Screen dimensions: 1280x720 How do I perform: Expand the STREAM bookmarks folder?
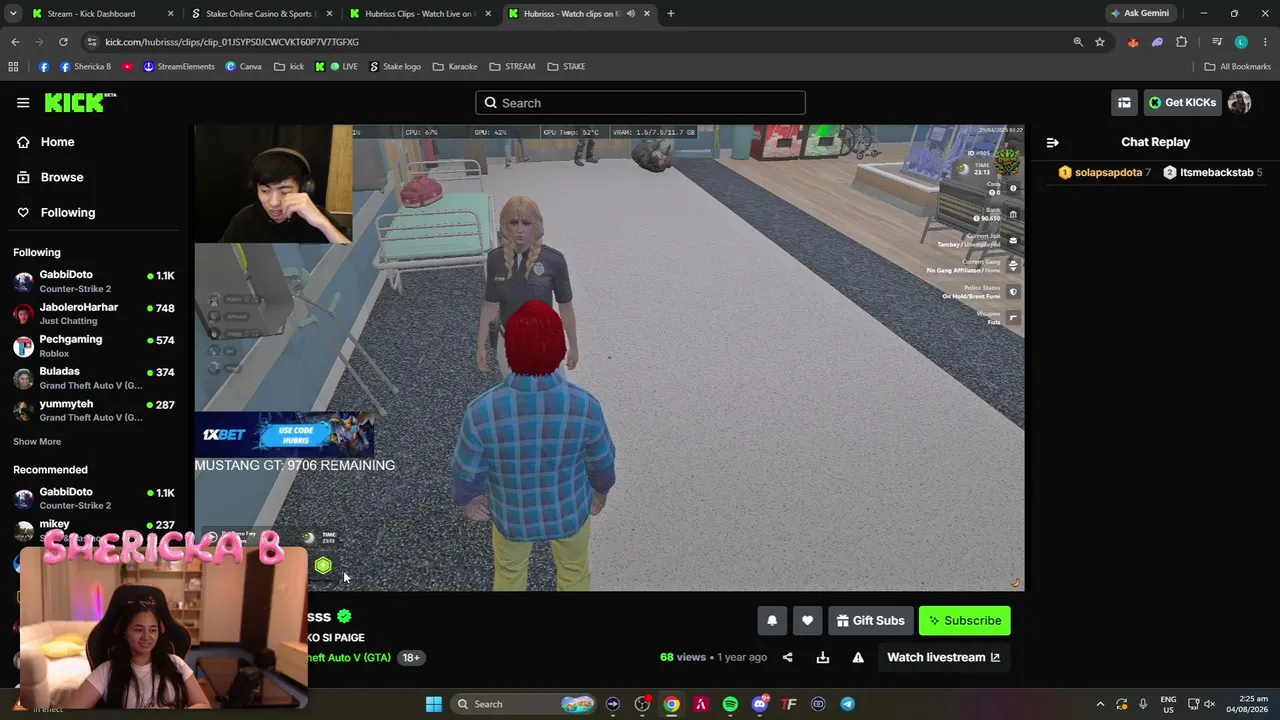512,67
